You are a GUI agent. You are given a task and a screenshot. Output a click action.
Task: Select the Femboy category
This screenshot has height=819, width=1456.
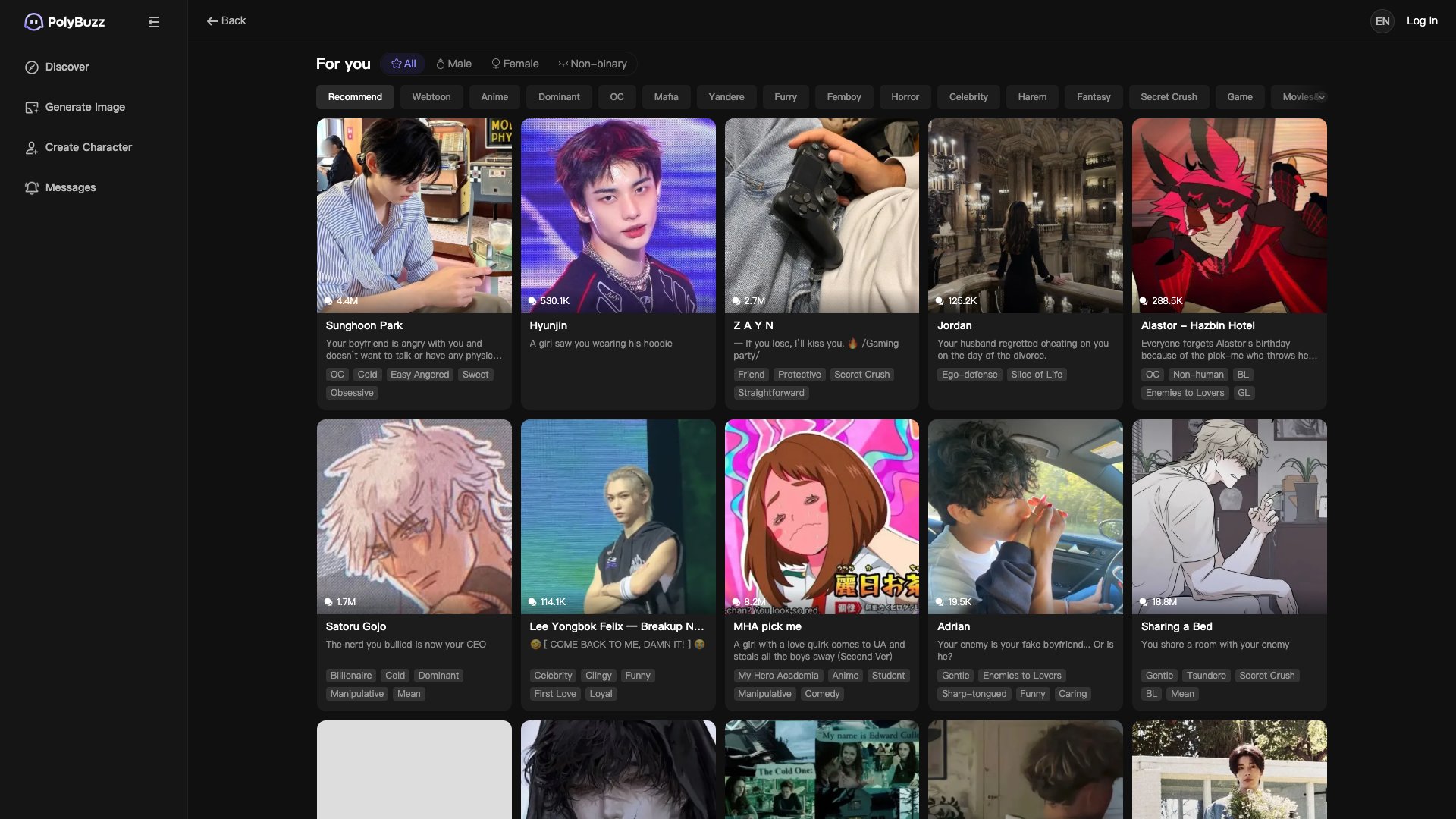point(844,97)
